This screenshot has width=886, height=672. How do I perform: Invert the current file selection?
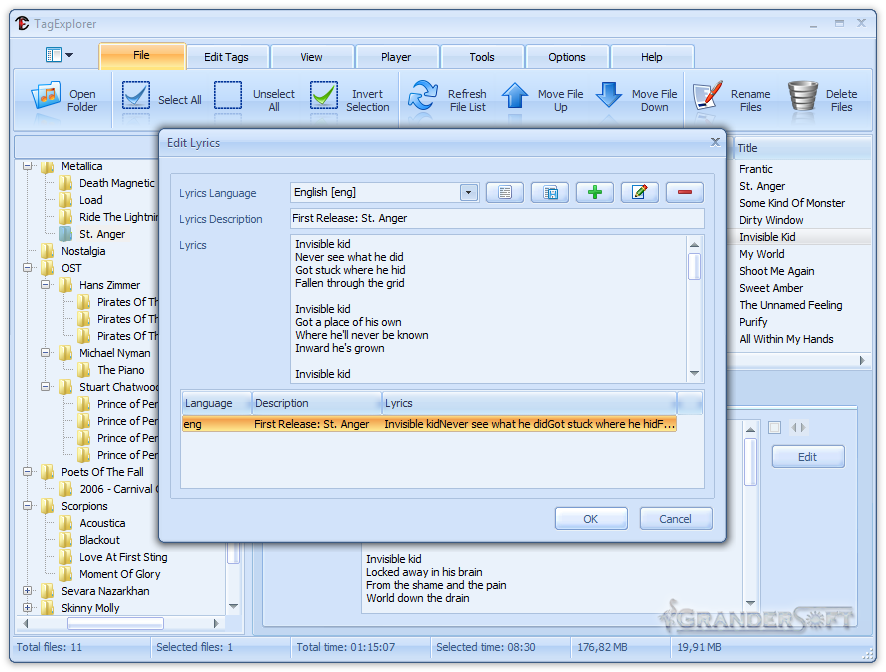(x=322, y=97)
